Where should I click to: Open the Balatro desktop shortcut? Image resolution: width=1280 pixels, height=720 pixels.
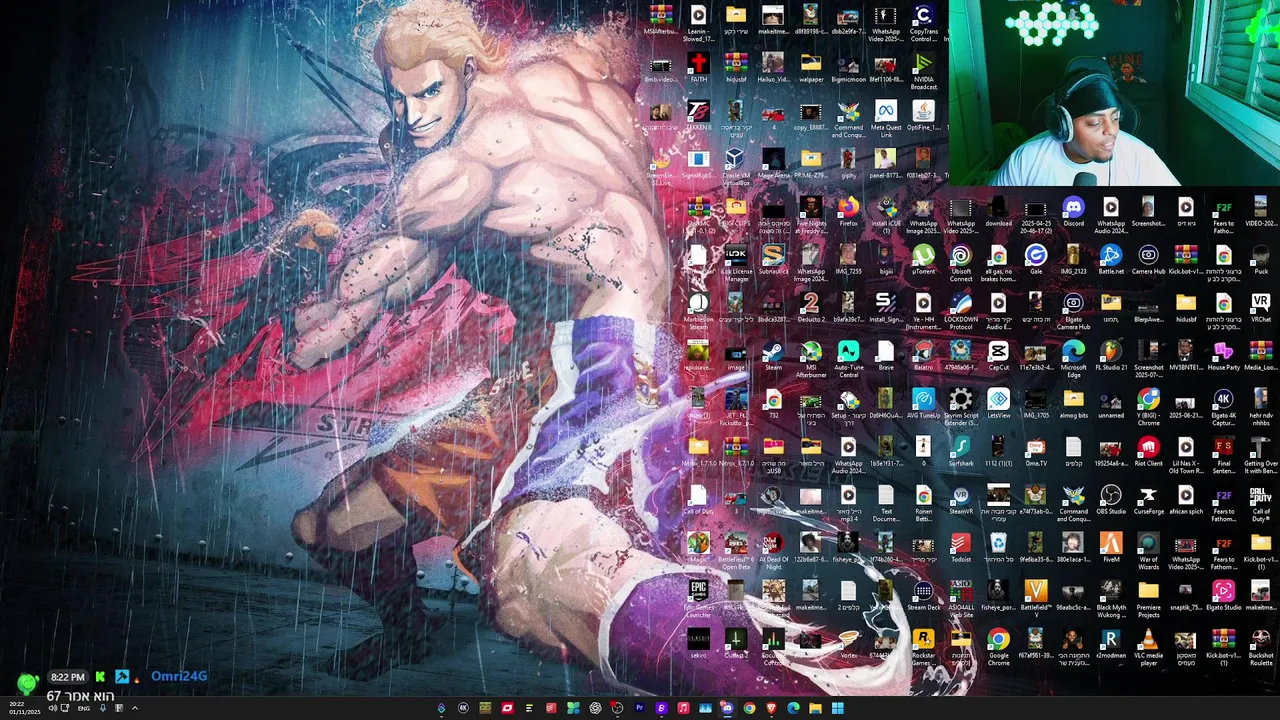click(x=923, y=357)
